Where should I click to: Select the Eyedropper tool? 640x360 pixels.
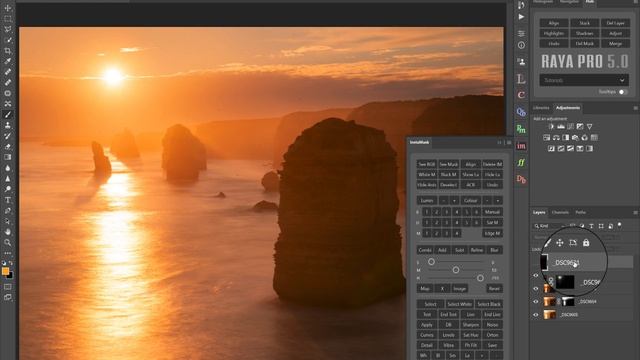[8, 61]
